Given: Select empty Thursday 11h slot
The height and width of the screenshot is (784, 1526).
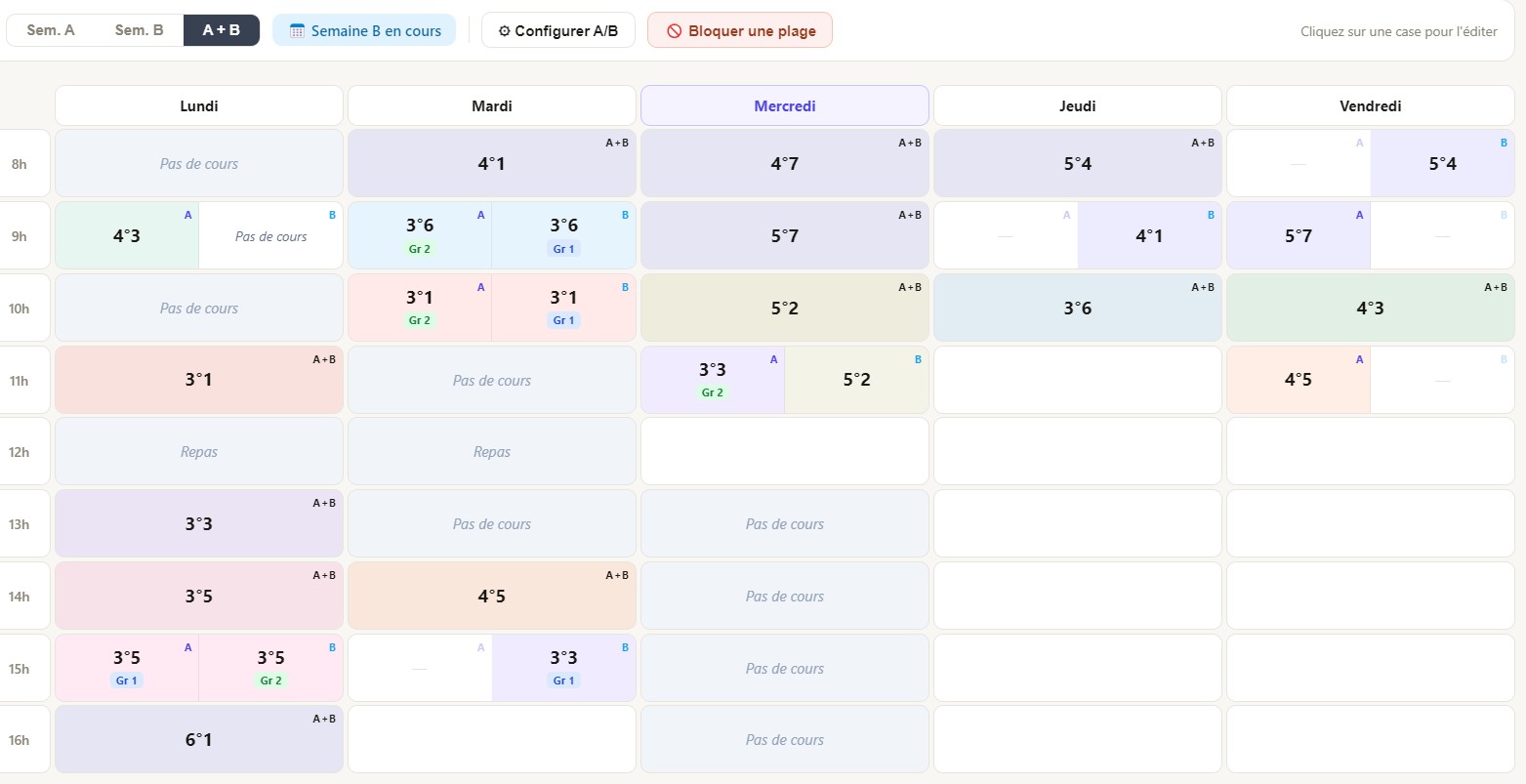Looking at the screenshot, I should point(1077,380).
